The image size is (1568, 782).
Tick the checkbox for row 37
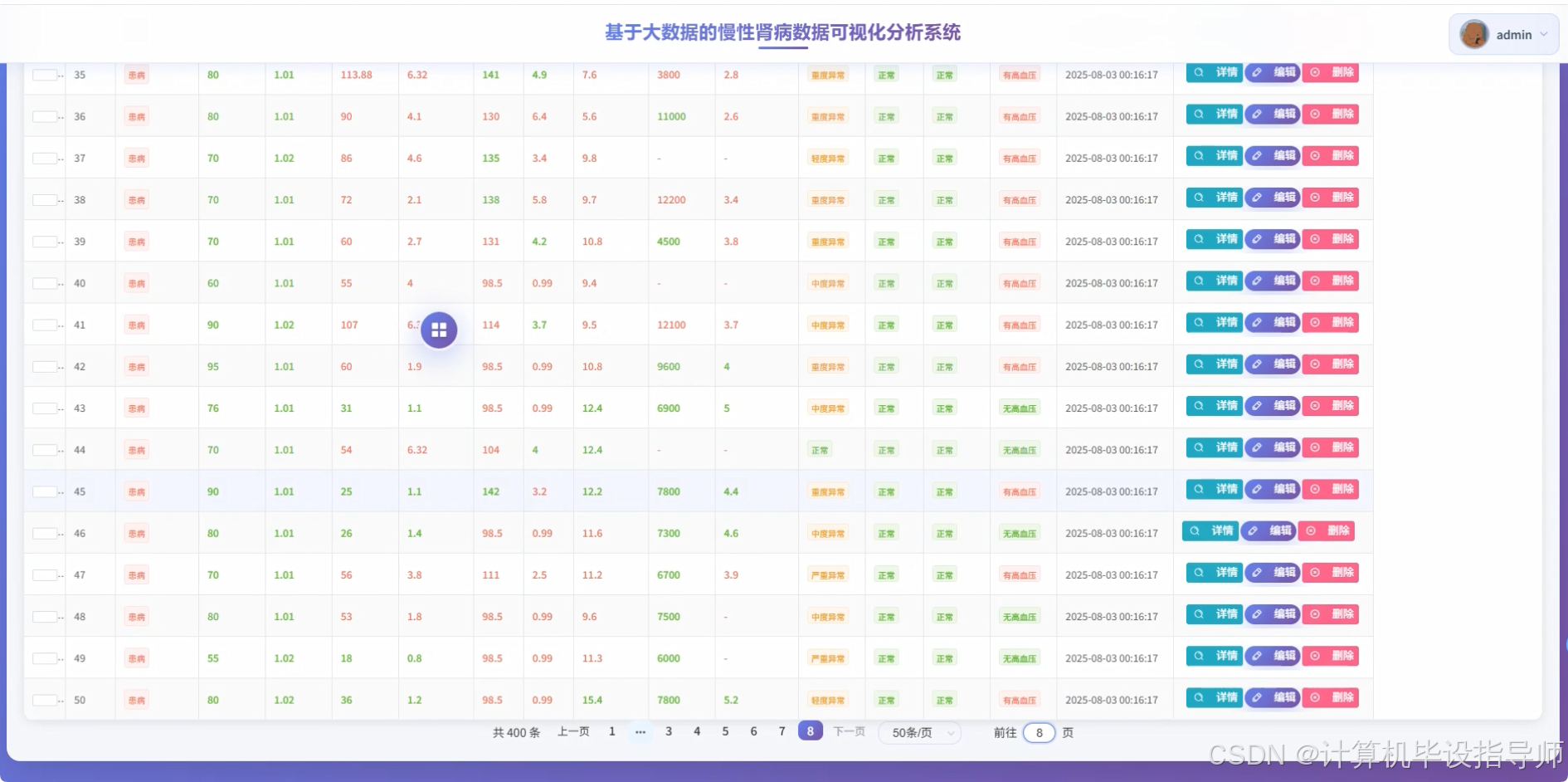point(45,159)
